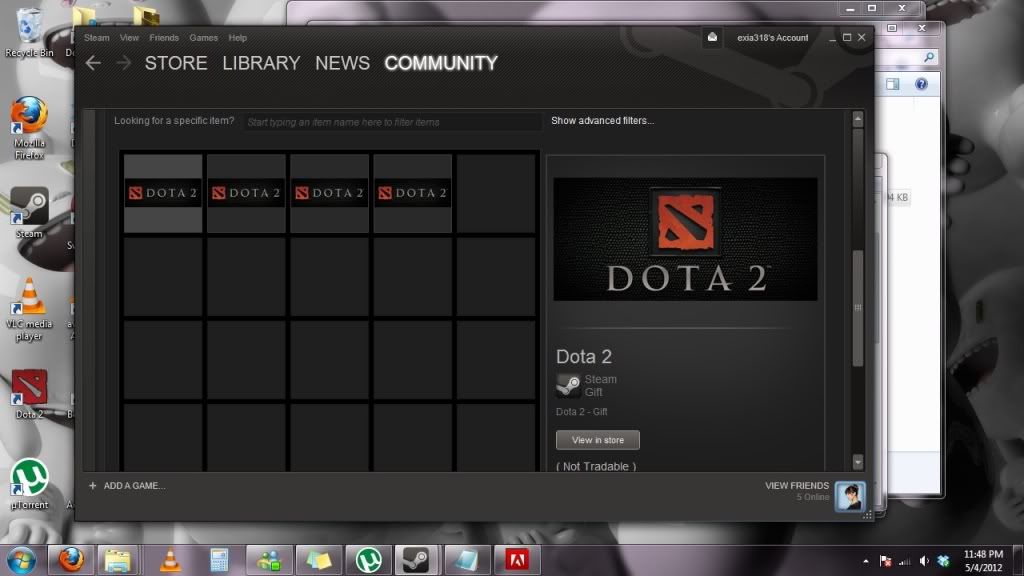Open VIEW FRIENDS list

pos(797,485)
